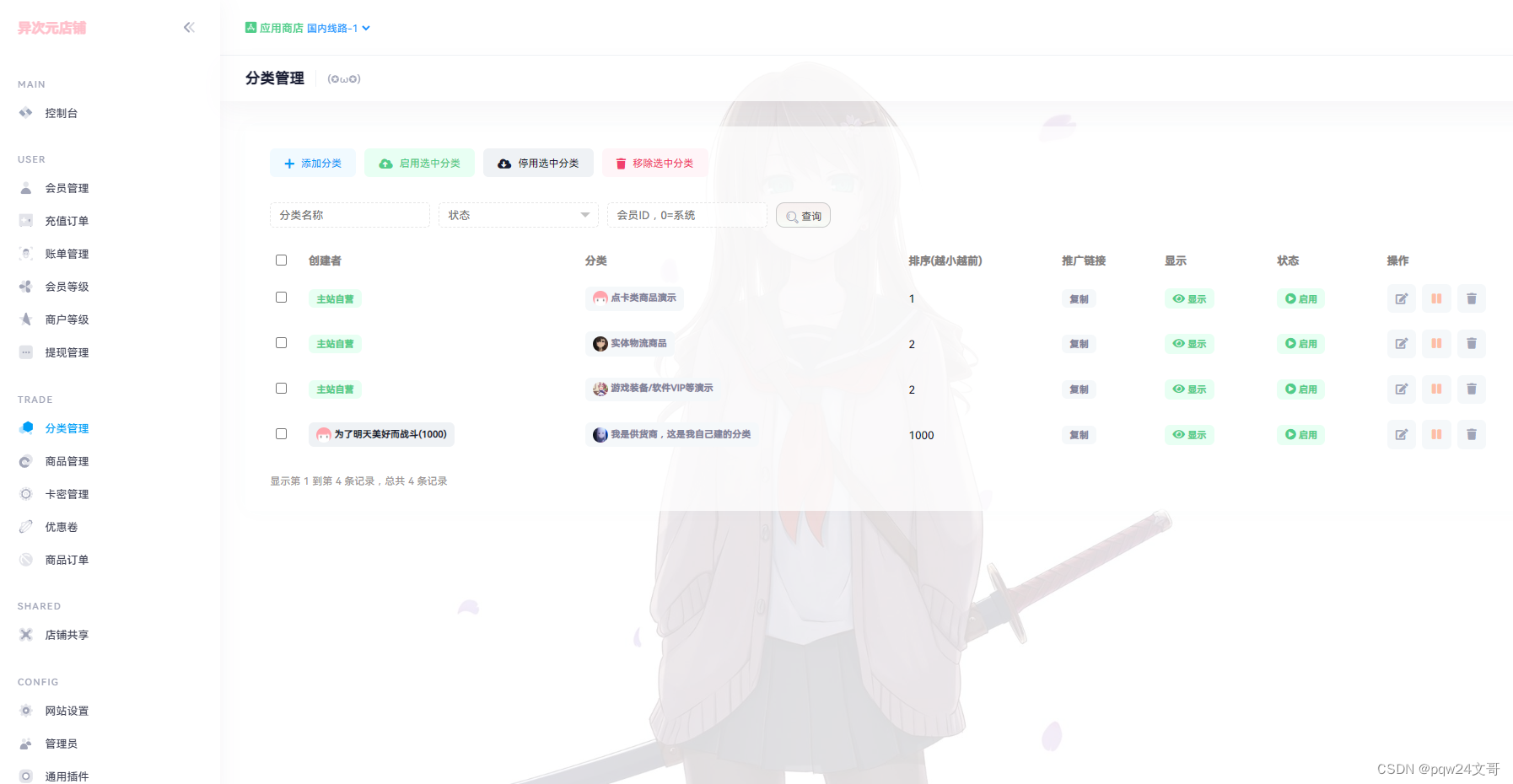Delete the 游戏装备/软件VIP等演示 category

[x=1472, y=389]
